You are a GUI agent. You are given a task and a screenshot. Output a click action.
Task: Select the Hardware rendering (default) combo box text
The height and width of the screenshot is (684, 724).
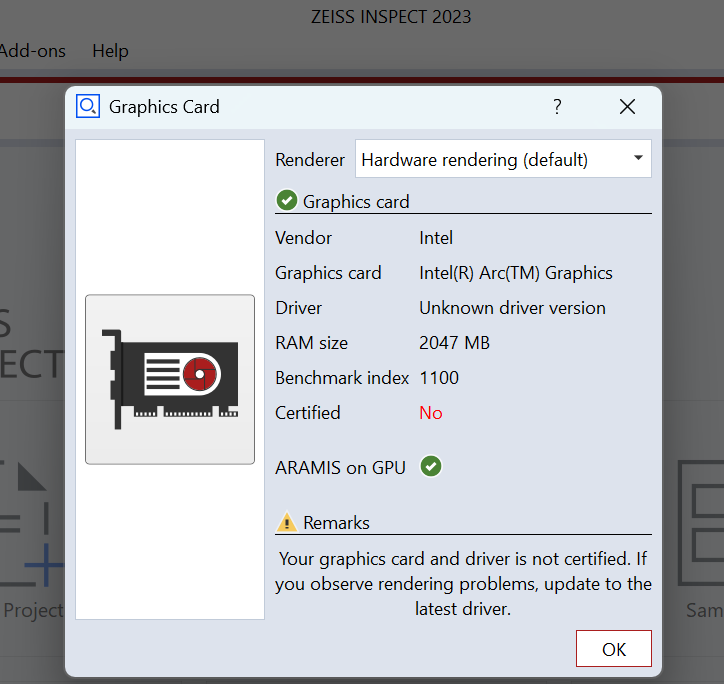(x=475, y=160)
